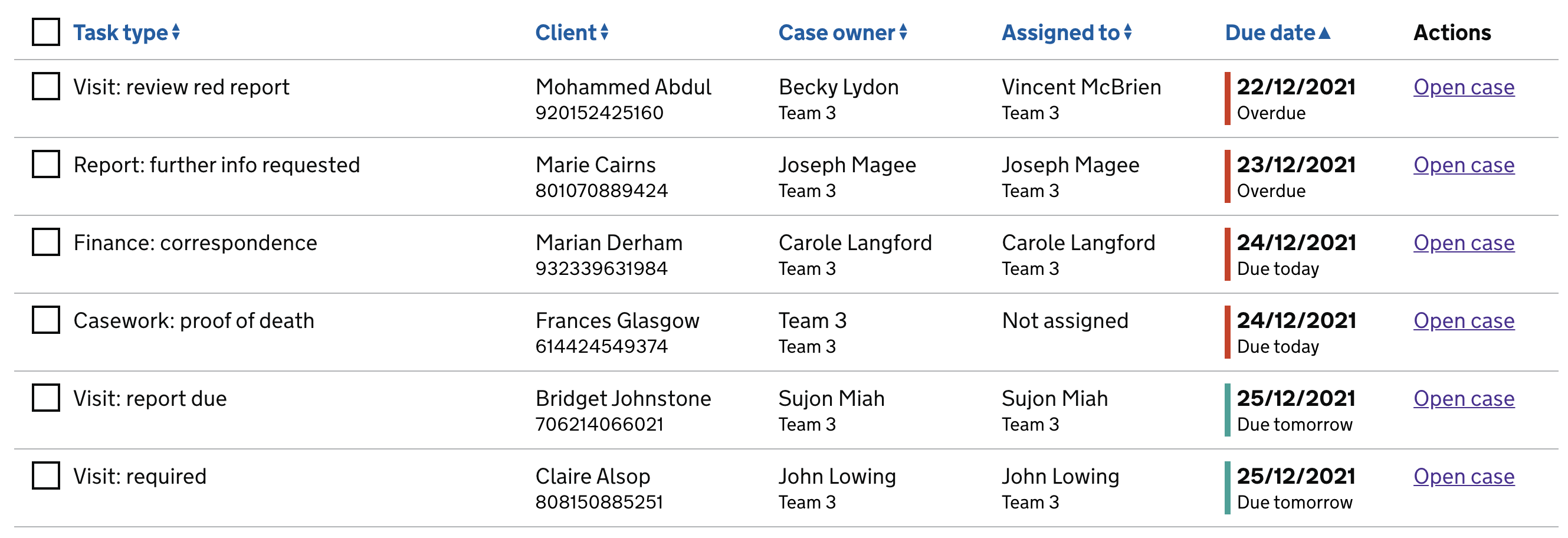Sort by Case owner column arrows
The height and width of the screenshot is (538, 1568).
coord(904,33)
